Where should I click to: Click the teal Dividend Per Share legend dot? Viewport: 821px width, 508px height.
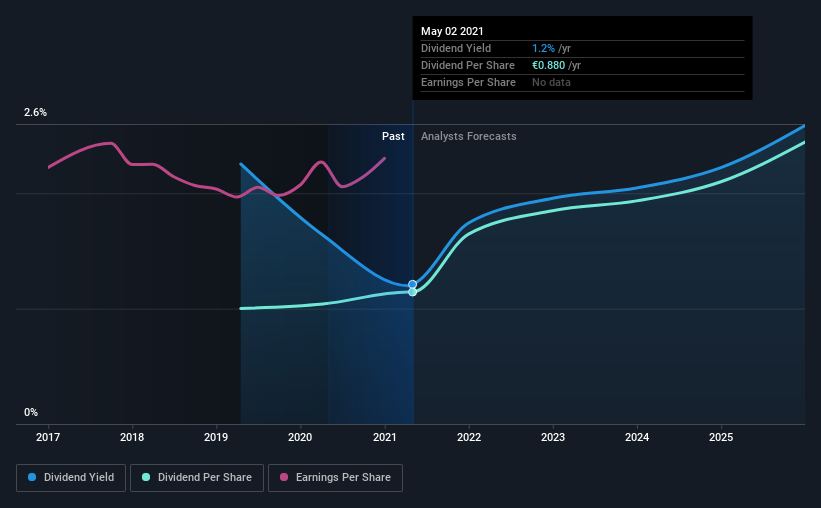pyautogui.click(x=146, y=477)
